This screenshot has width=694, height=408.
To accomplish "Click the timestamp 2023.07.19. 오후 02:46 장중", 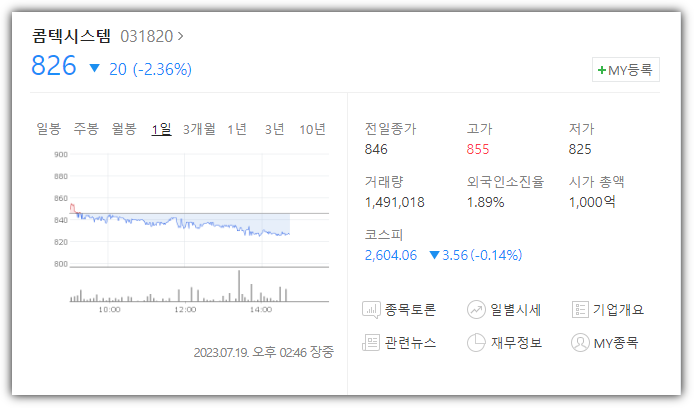I will point(264,352).
